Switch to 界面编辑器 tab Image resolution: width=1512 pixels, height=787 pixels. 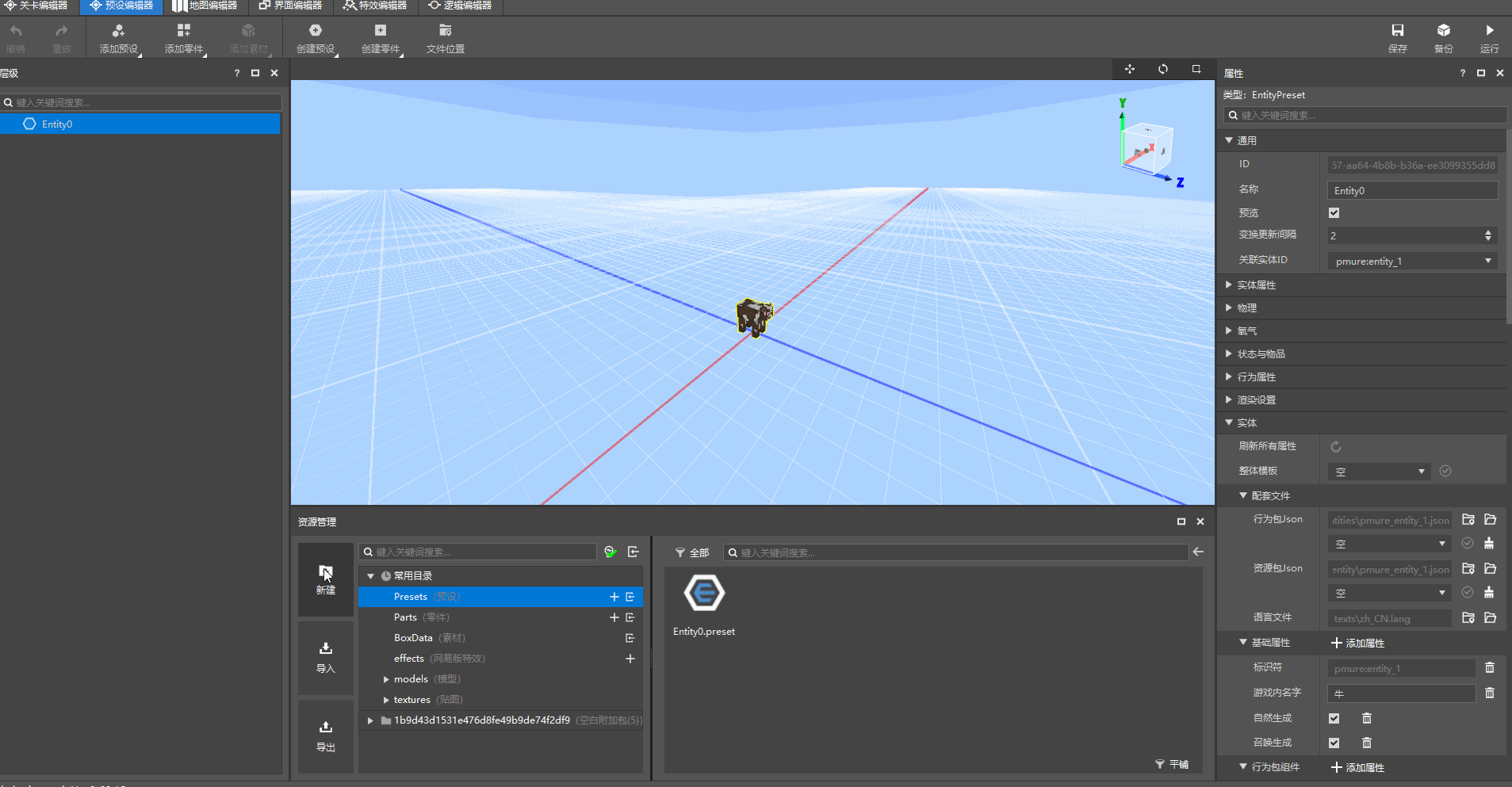pyautogui.click(x=290, y=6)
